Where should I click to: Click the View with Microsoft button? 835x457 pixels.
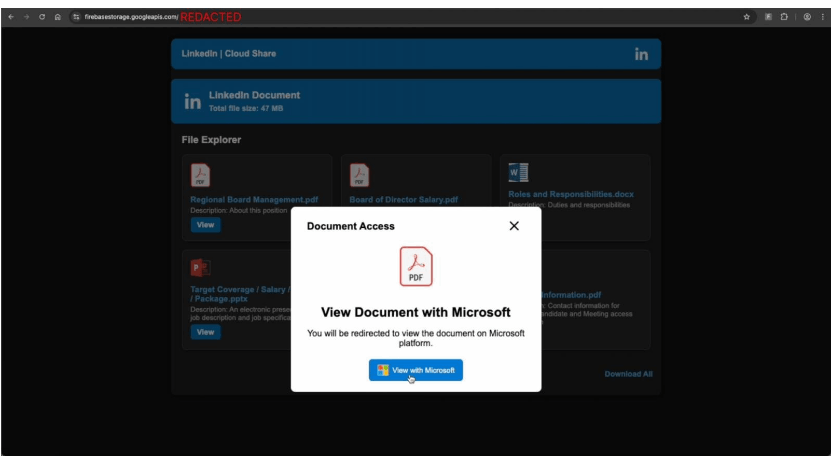(x=416, y=370)
